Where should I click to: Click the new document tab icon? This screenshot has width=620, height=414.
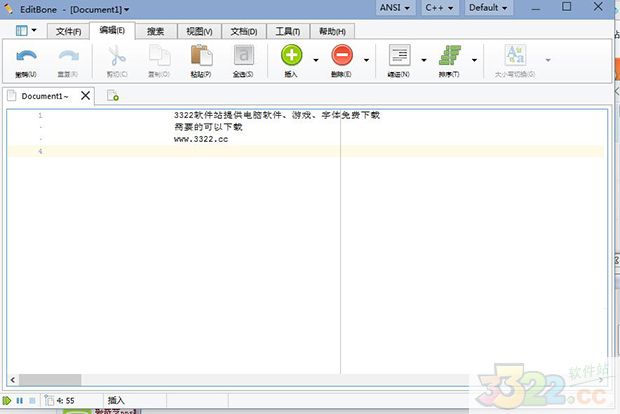pyautogui.click(x=113, y=96)
